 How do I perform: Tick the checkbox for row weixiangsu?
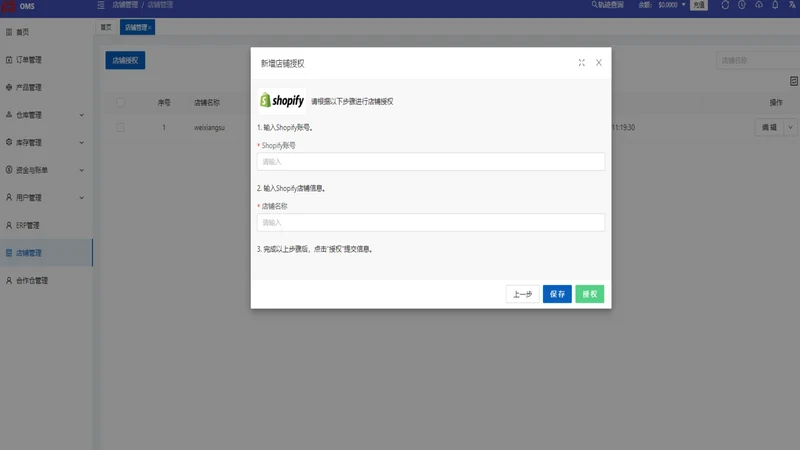click(x=120, y=127)
